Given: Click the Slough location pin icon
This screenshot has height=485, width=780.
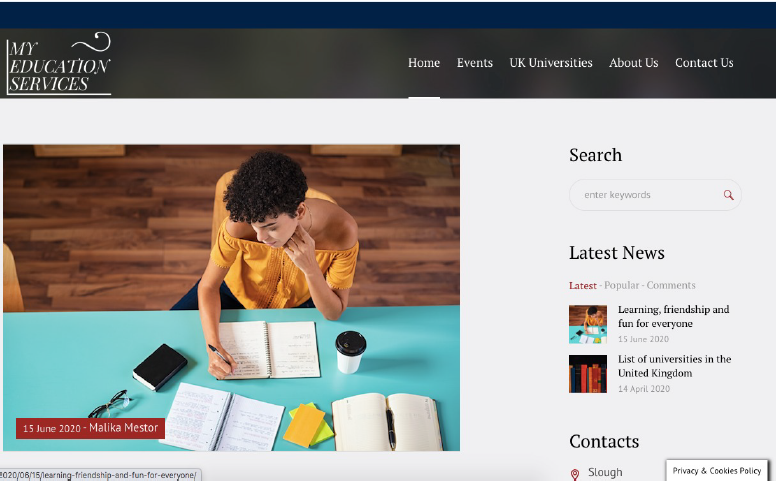Looking at the screenshot, I should point(575,474).
